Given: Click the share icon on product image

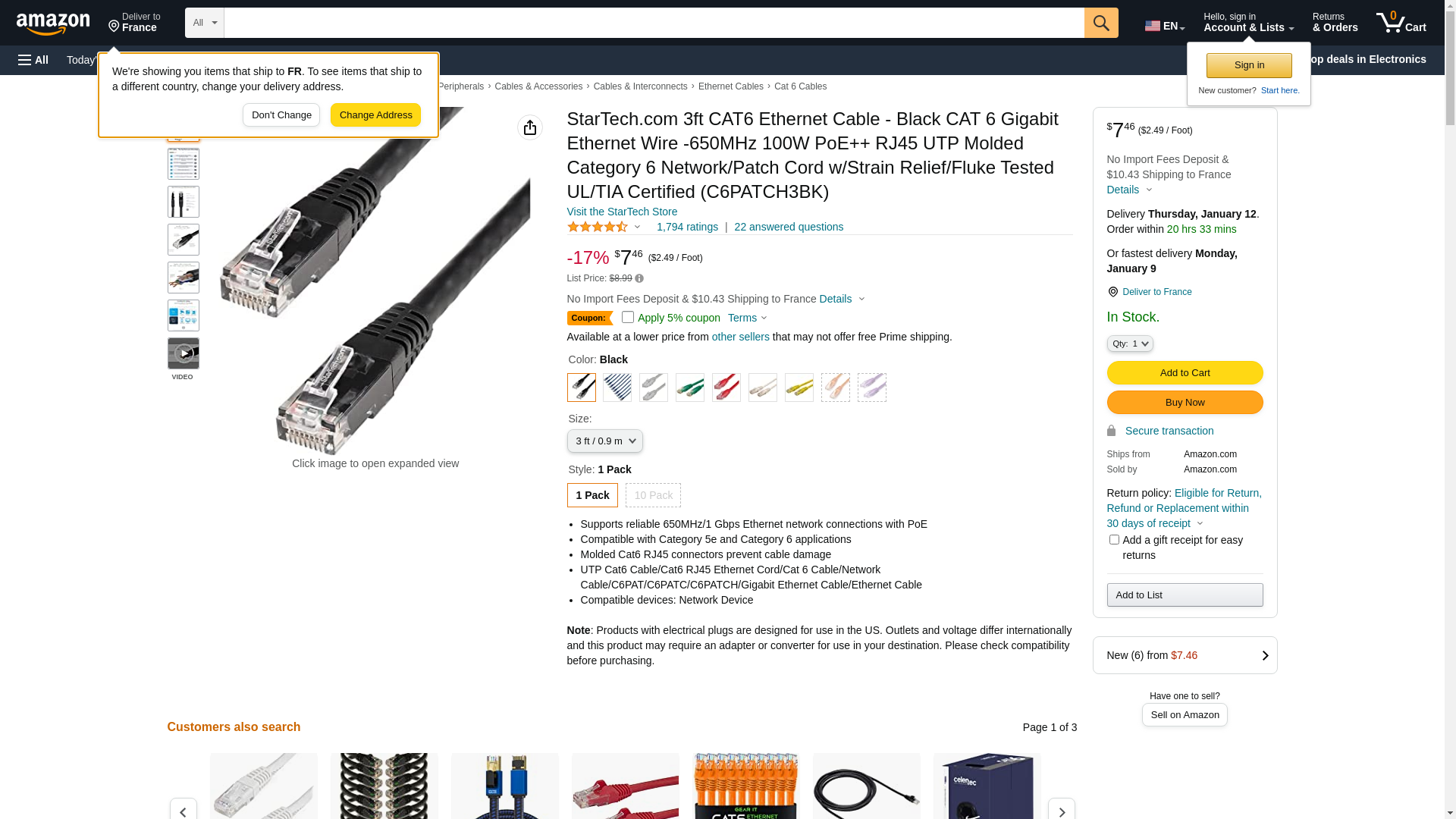Looking at the screenshot, I should click(530, 127).
